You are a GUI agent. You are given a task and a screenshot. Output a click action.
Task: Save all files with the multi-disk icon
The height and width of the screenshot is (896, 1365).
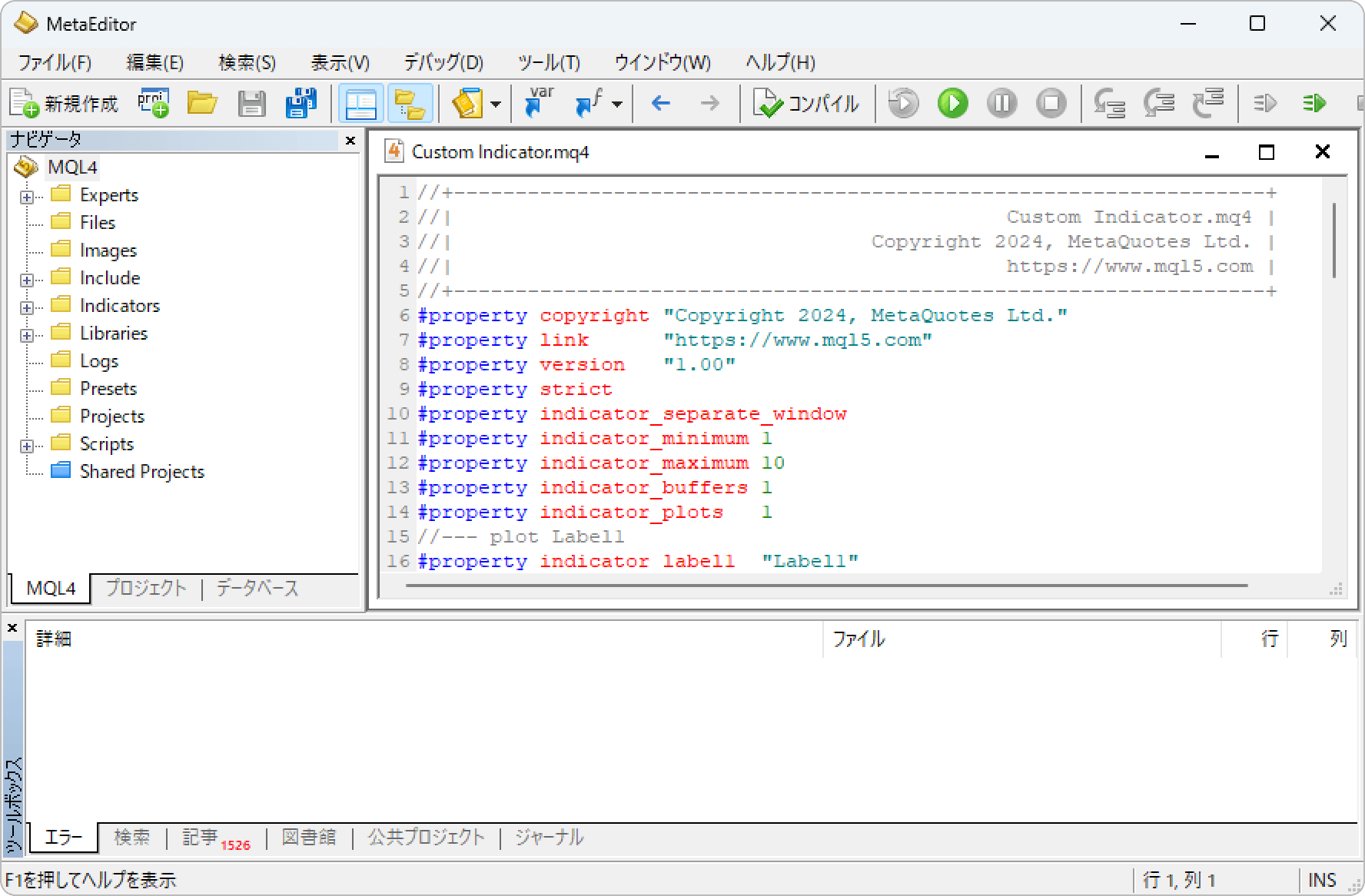301,103
